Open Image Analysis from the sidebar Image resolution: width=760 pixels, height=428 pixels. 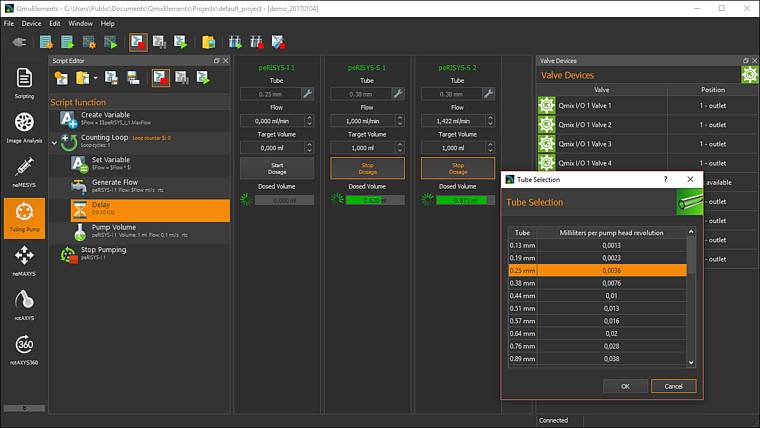tap(24, 127)
